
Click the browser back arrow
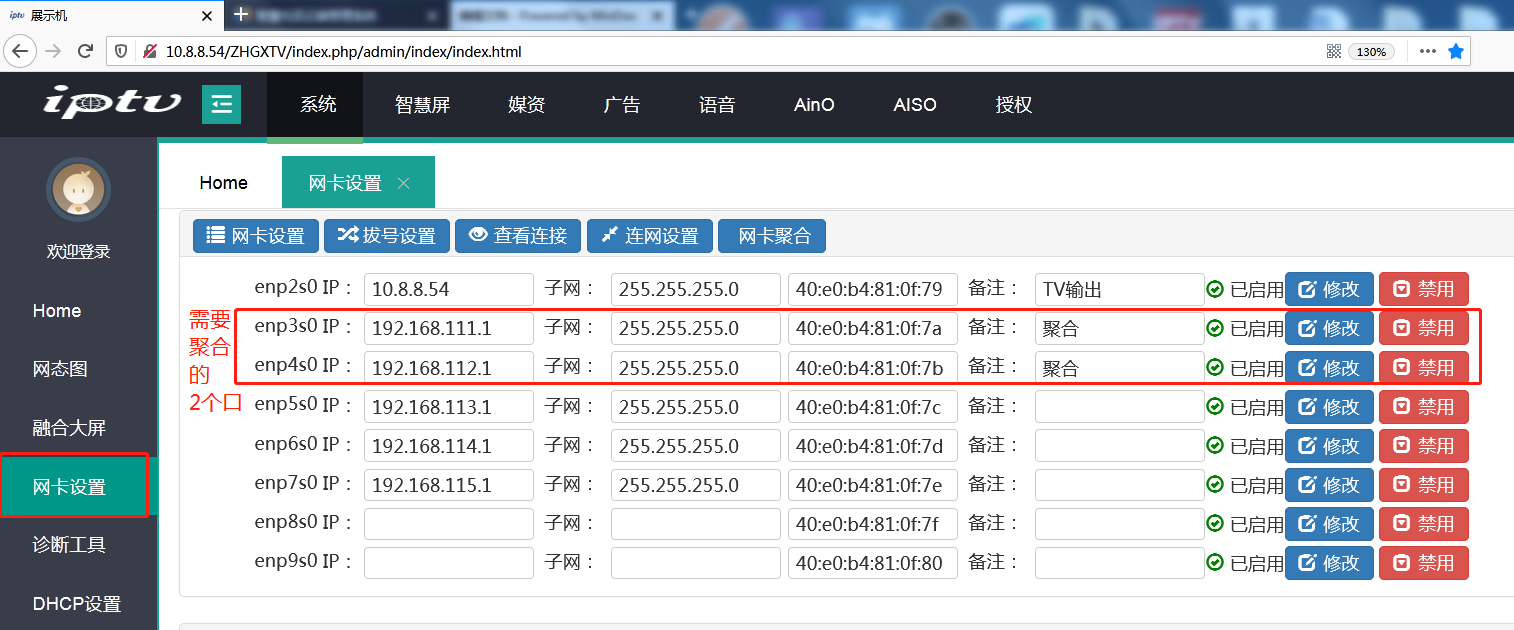21,51
